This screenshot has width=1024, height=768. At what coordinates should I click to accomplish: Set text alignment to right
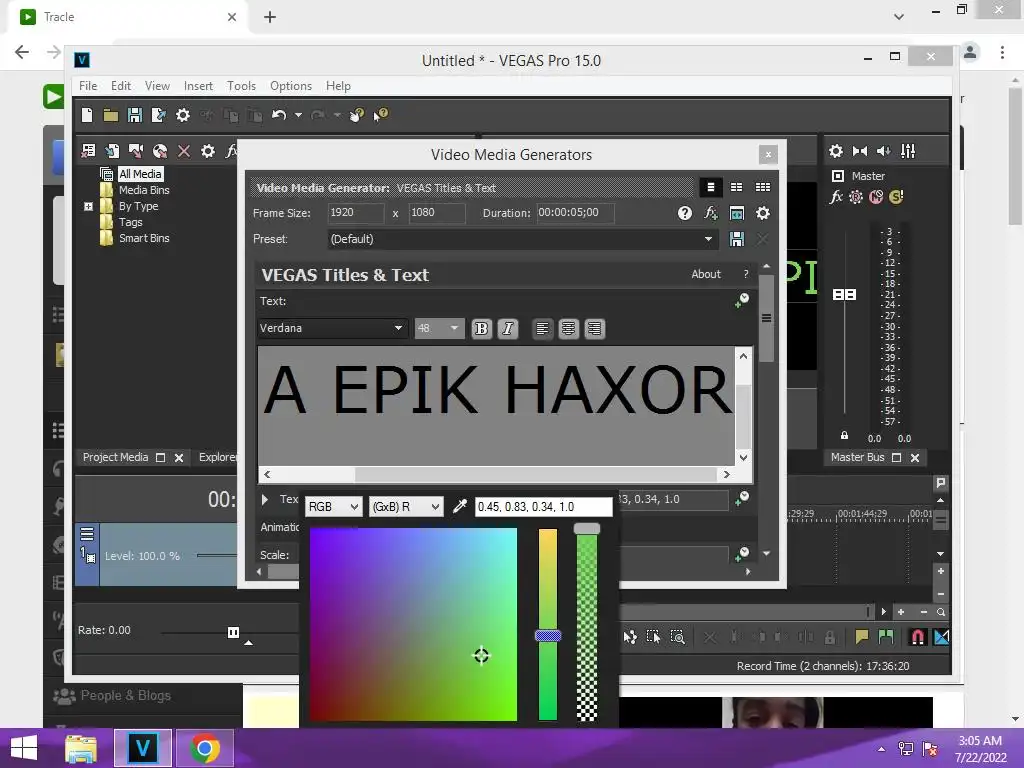point(594,328)
